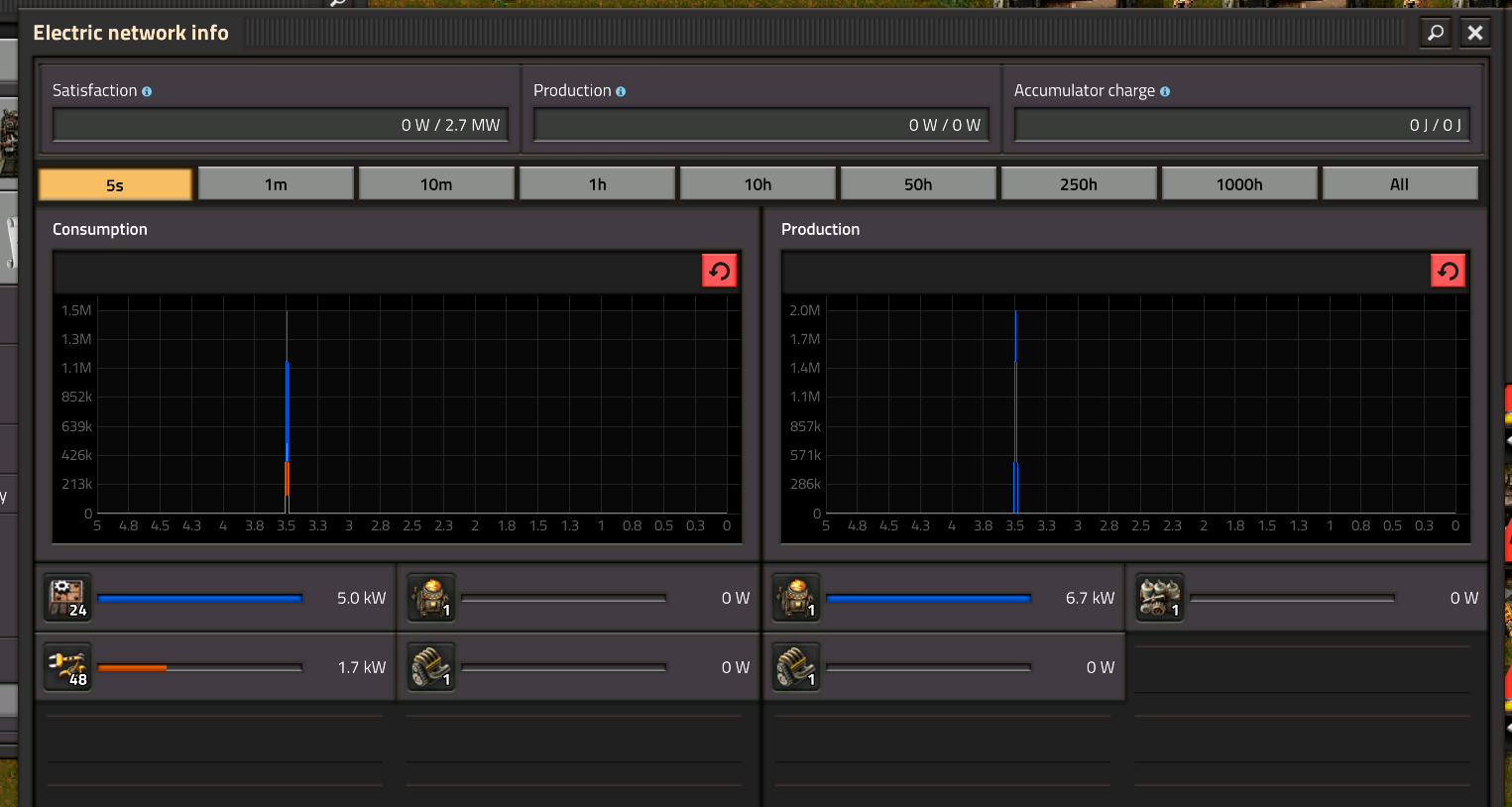The image size is (1512, 807).
Task: Click the 2.0M axis label on the Production graph
Action: [805, 310]
